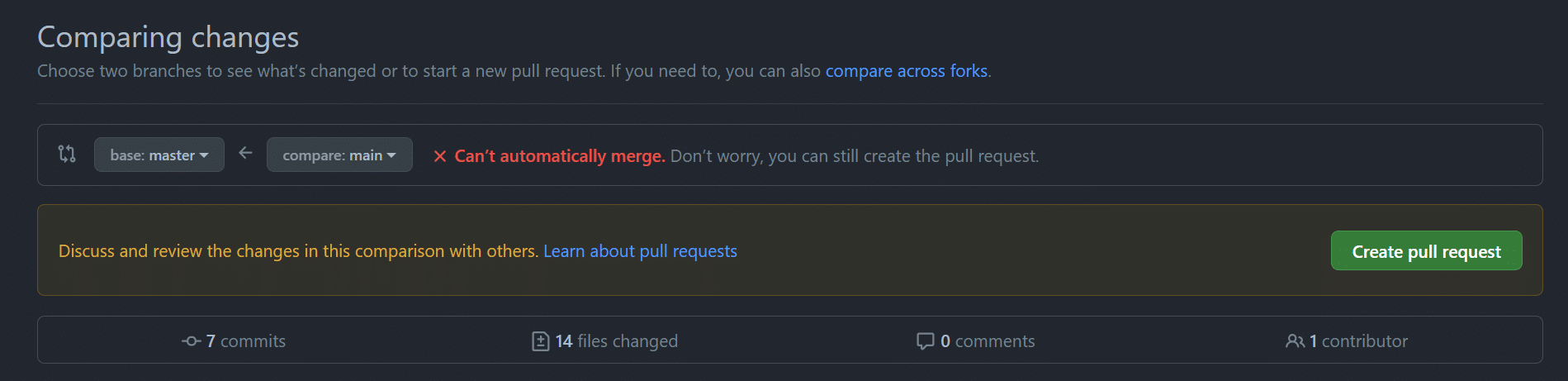Click the Create pull request button
The width and height of the screenshot is (1568, 381).
[x=1427, y=250]
